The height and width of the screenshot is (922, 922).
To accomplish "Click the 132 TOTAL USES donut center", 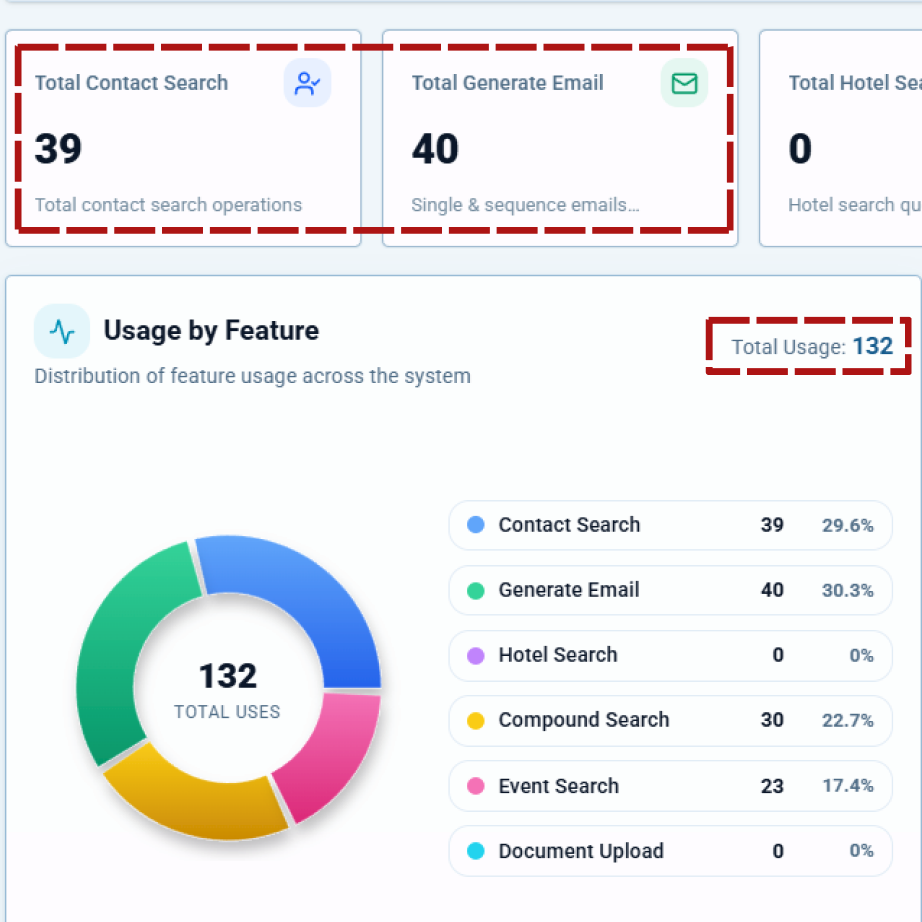I will pyautogui.click(x=228, y=689).
